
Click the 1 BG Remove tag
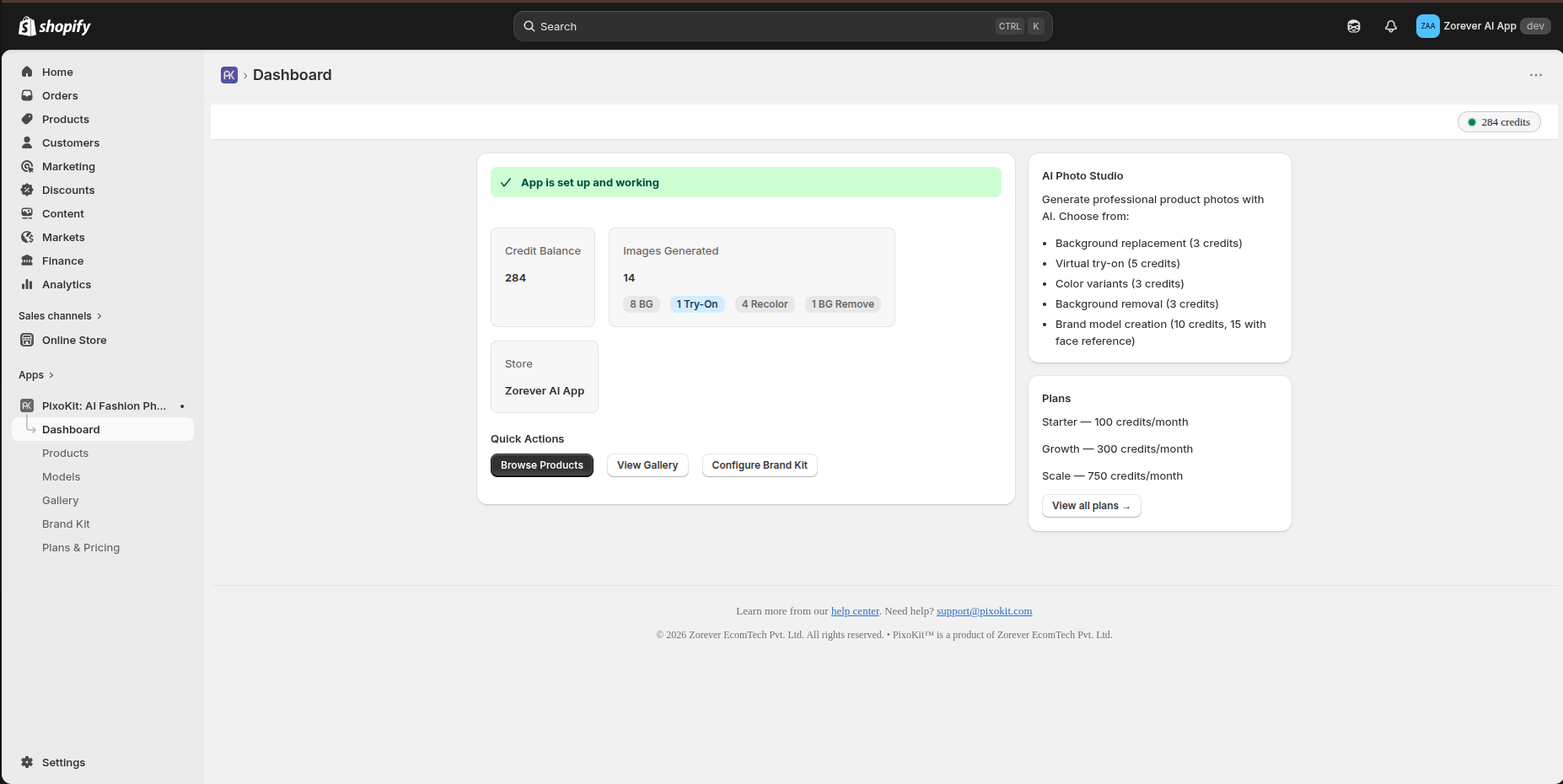click(843, 304)
